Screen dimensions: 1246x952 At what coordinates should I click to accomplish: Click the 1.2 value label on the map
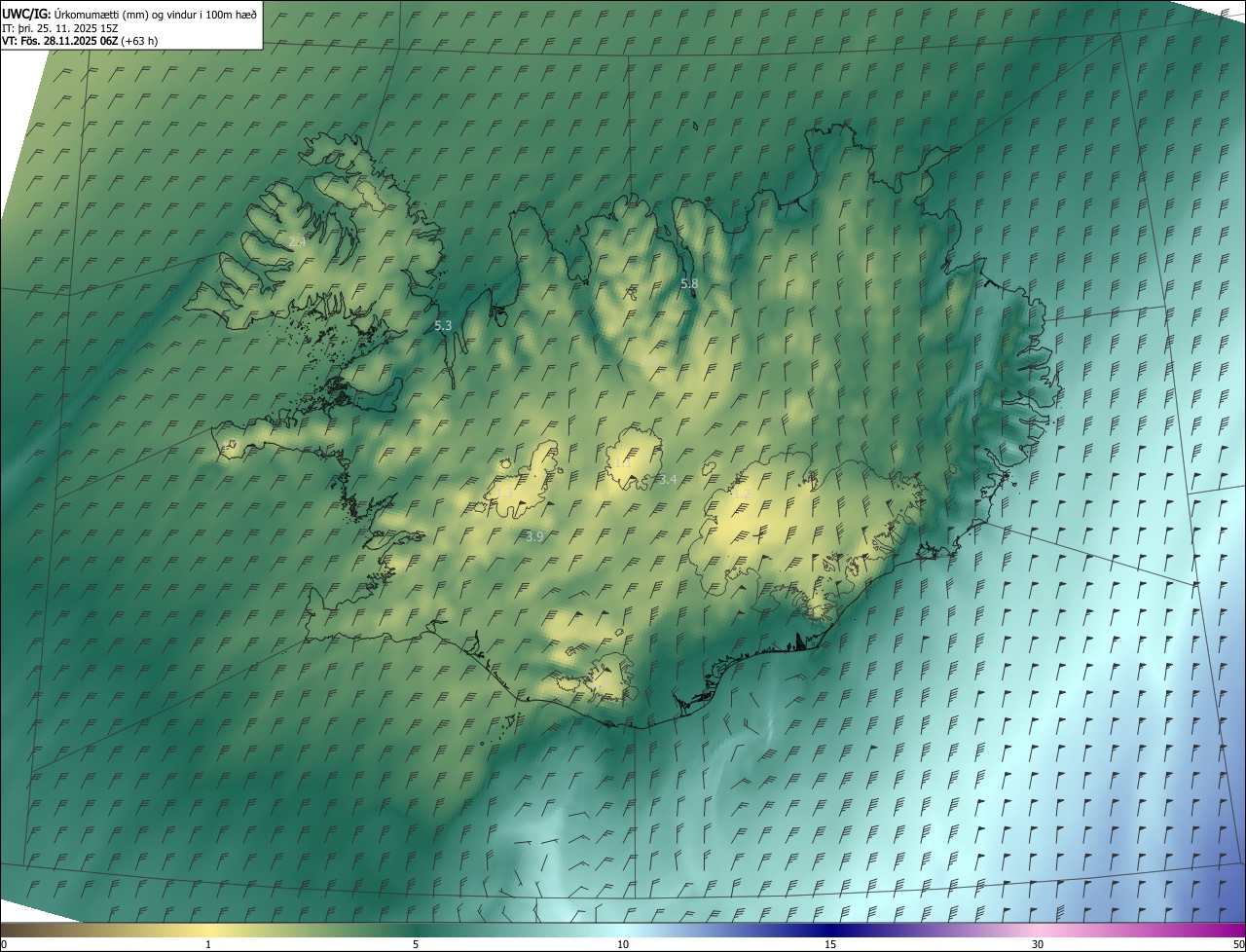(x=742, y=494)
